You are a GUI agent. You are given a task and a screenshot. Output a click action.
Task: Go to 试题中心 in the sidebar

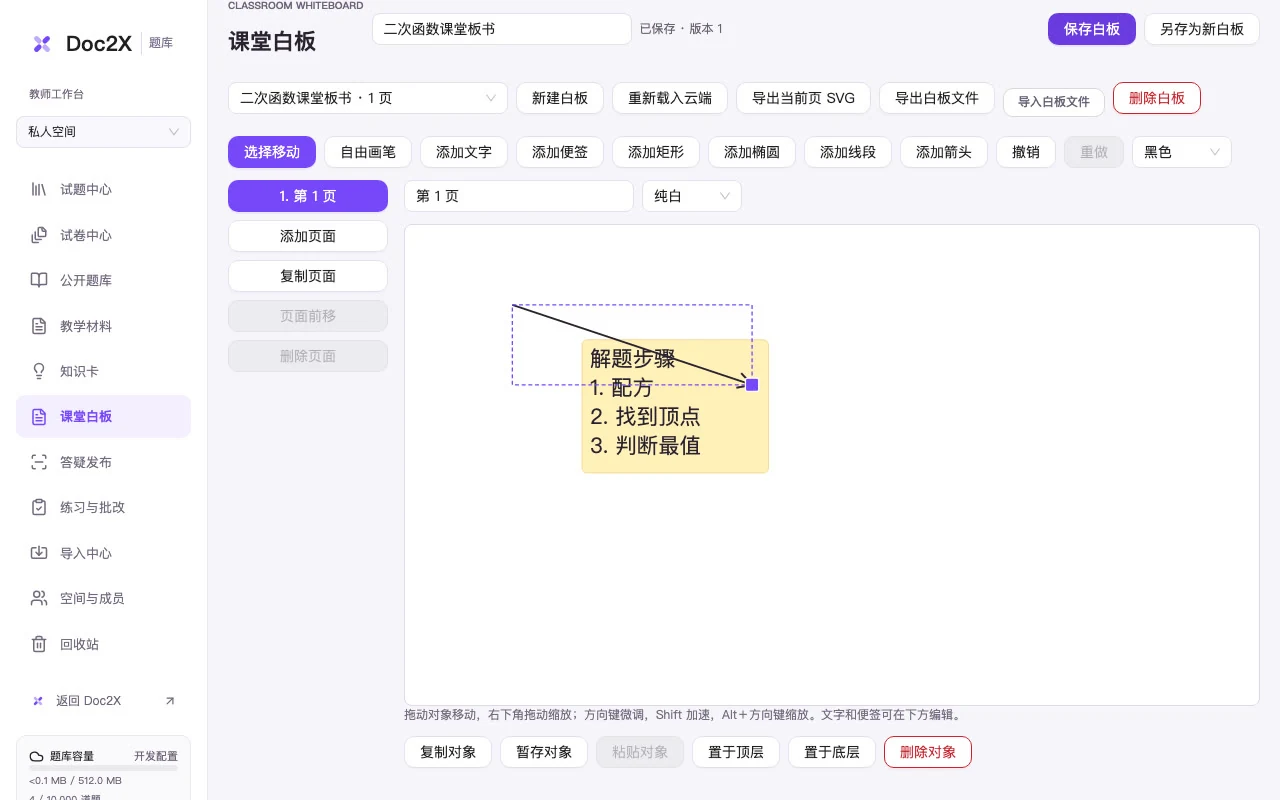click(103, 189)
